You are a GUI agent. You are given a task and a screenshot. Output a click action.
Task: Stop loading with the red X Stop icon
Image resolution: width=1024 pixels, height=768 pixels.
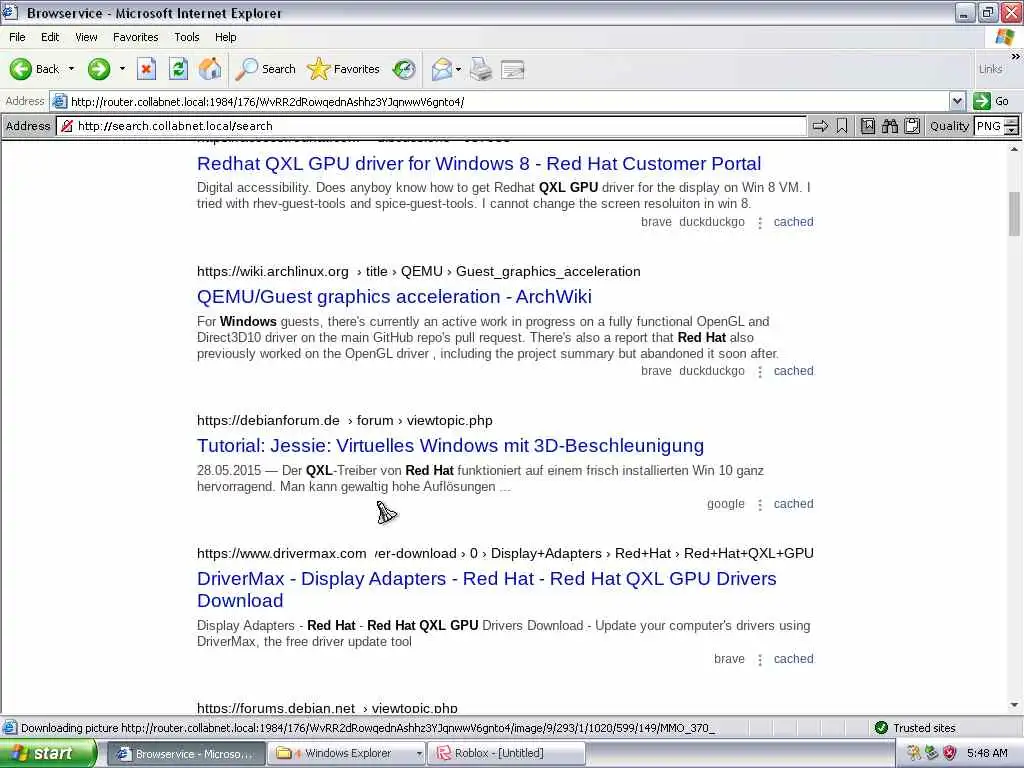[146, 69]
